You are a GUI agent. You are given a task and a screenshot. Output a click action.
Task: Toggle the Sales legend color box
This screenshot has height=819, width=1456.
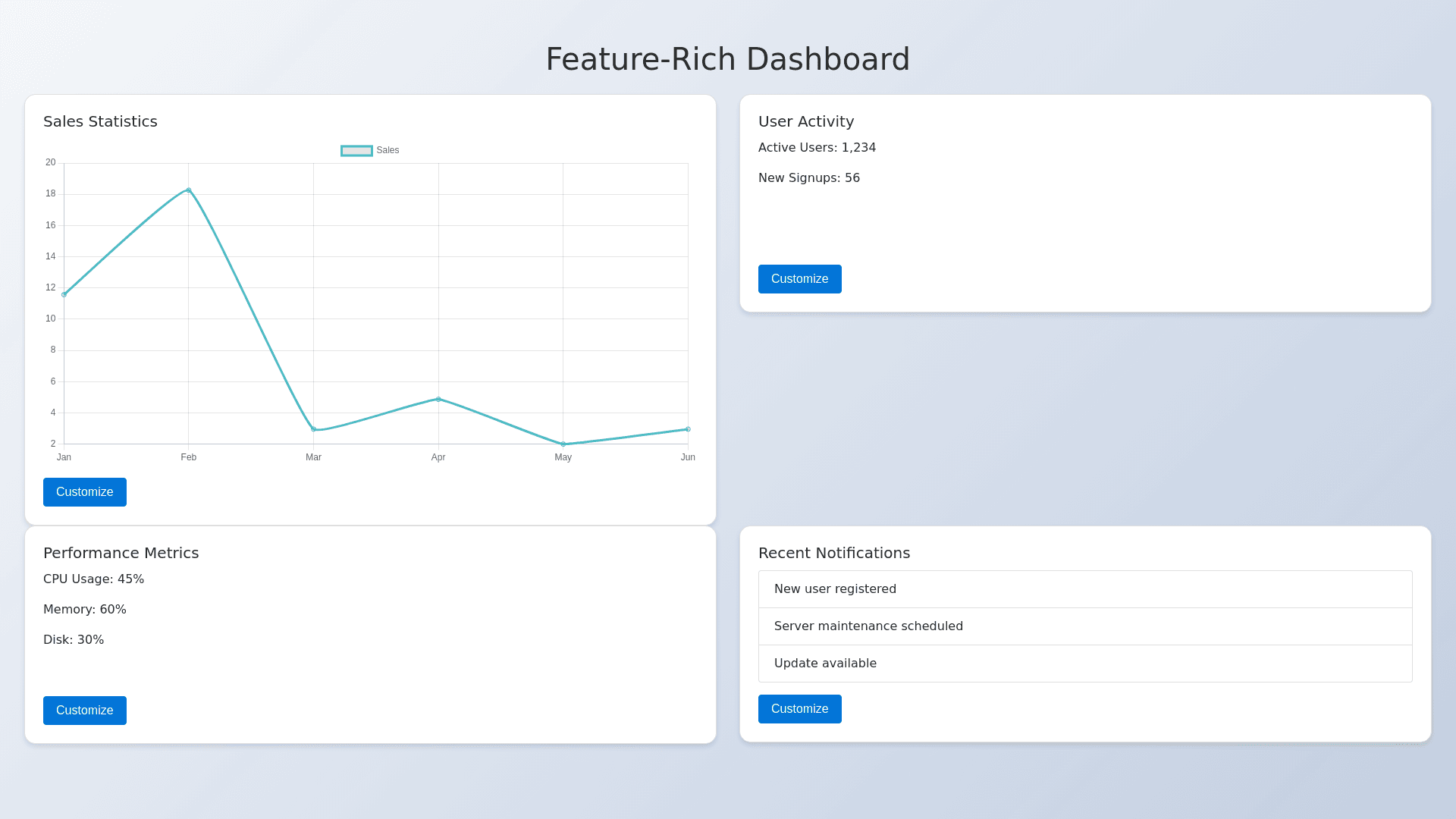pos(356,151)
